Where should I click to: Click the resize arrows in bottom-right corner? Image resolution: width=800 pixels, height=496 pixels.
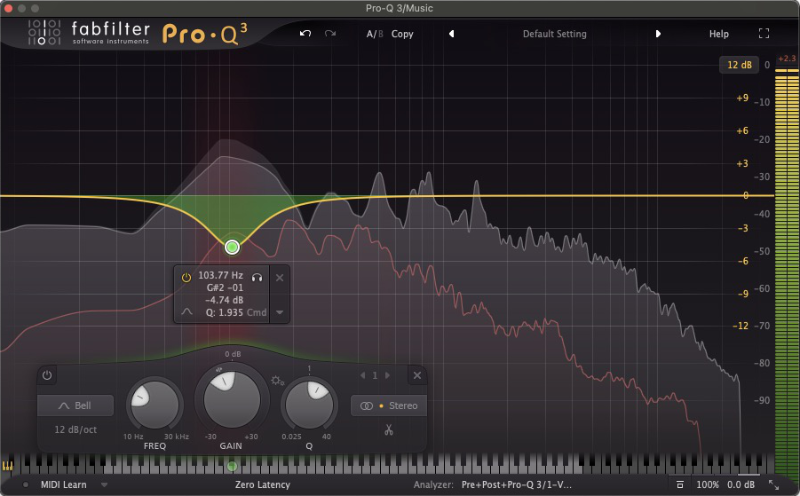(773, 485)
